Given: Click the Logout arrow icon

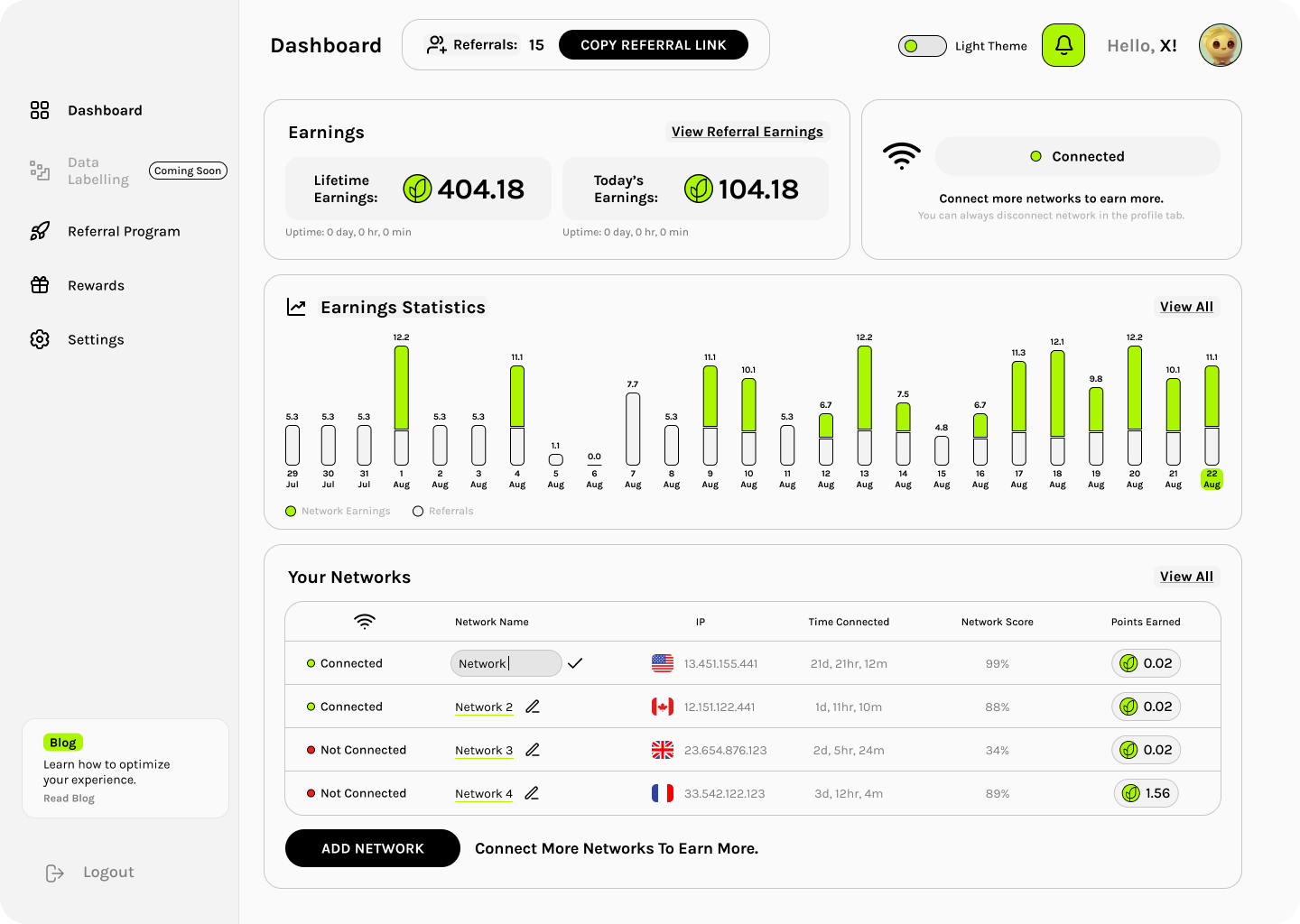Looking at the screenshot, I should pos(54,872).
